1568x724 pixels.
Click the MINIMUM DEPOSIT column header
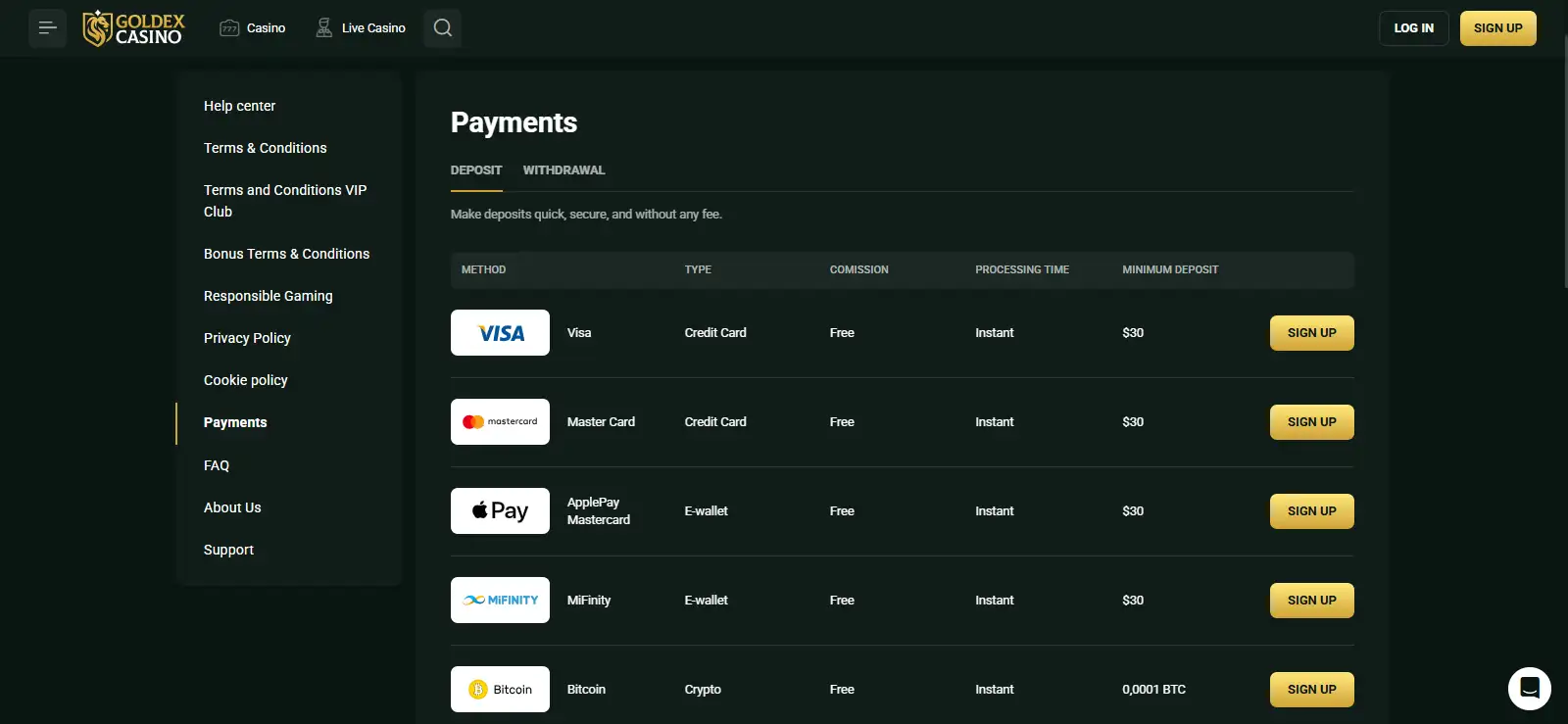pos(1170,269)
